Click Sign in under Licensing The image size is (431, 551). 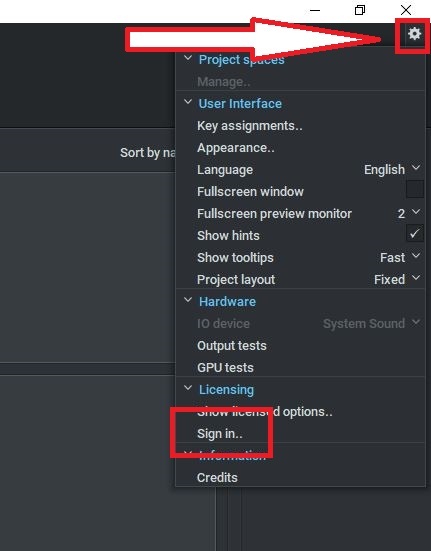[x=220, y=434]
